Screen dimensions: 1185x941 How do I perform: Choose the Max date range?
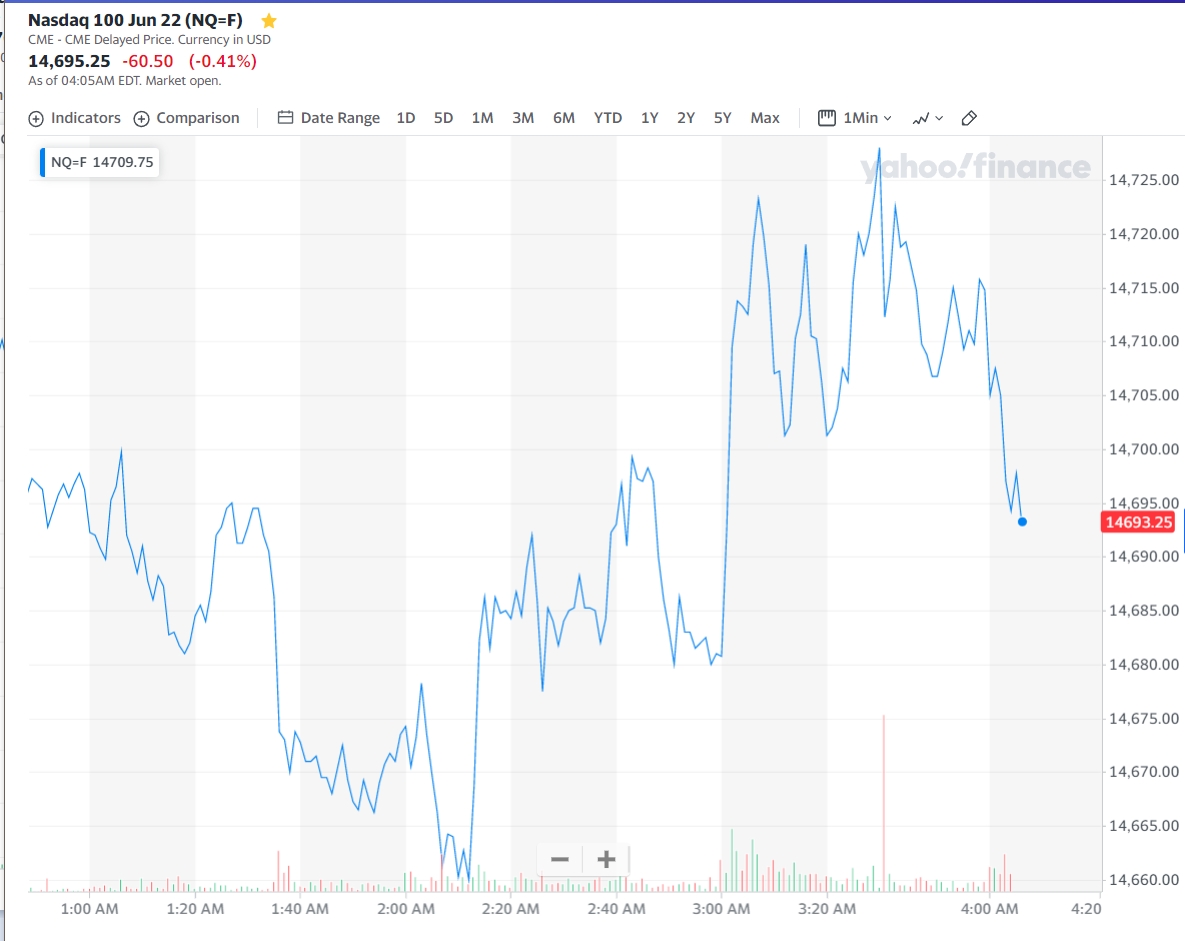(765, 118)
